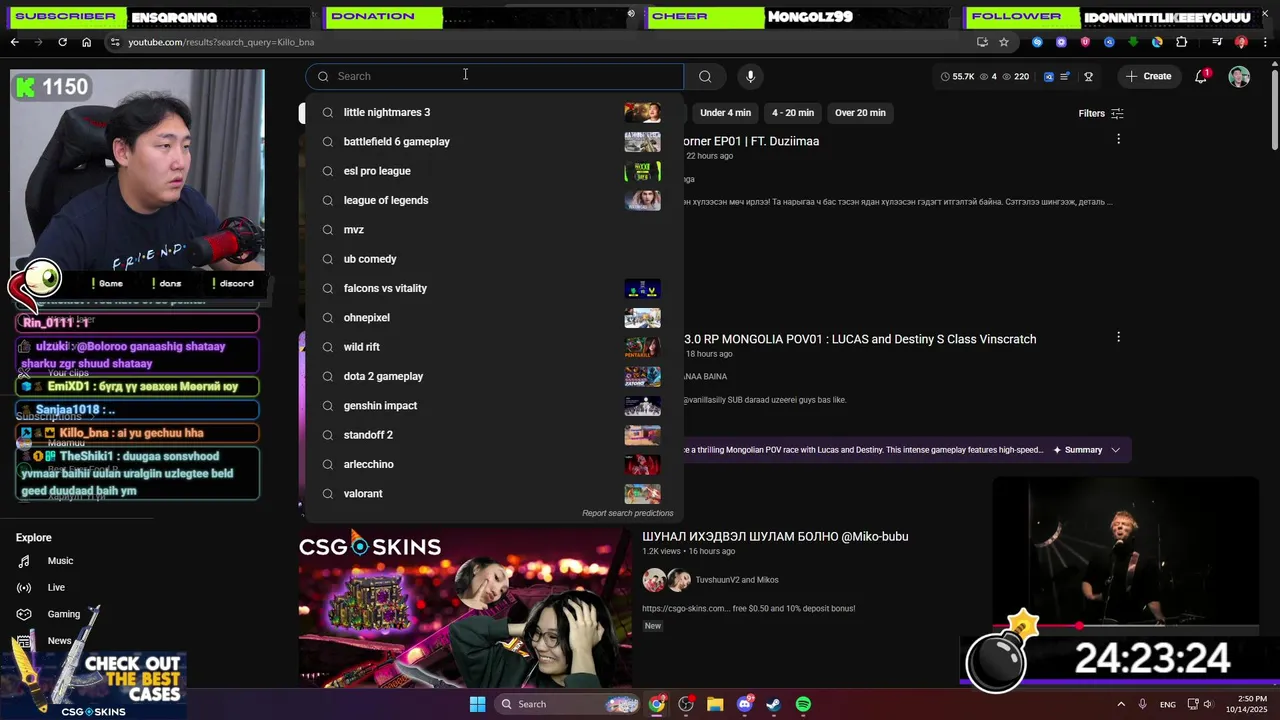Click the ENG language indicator

1168,705
